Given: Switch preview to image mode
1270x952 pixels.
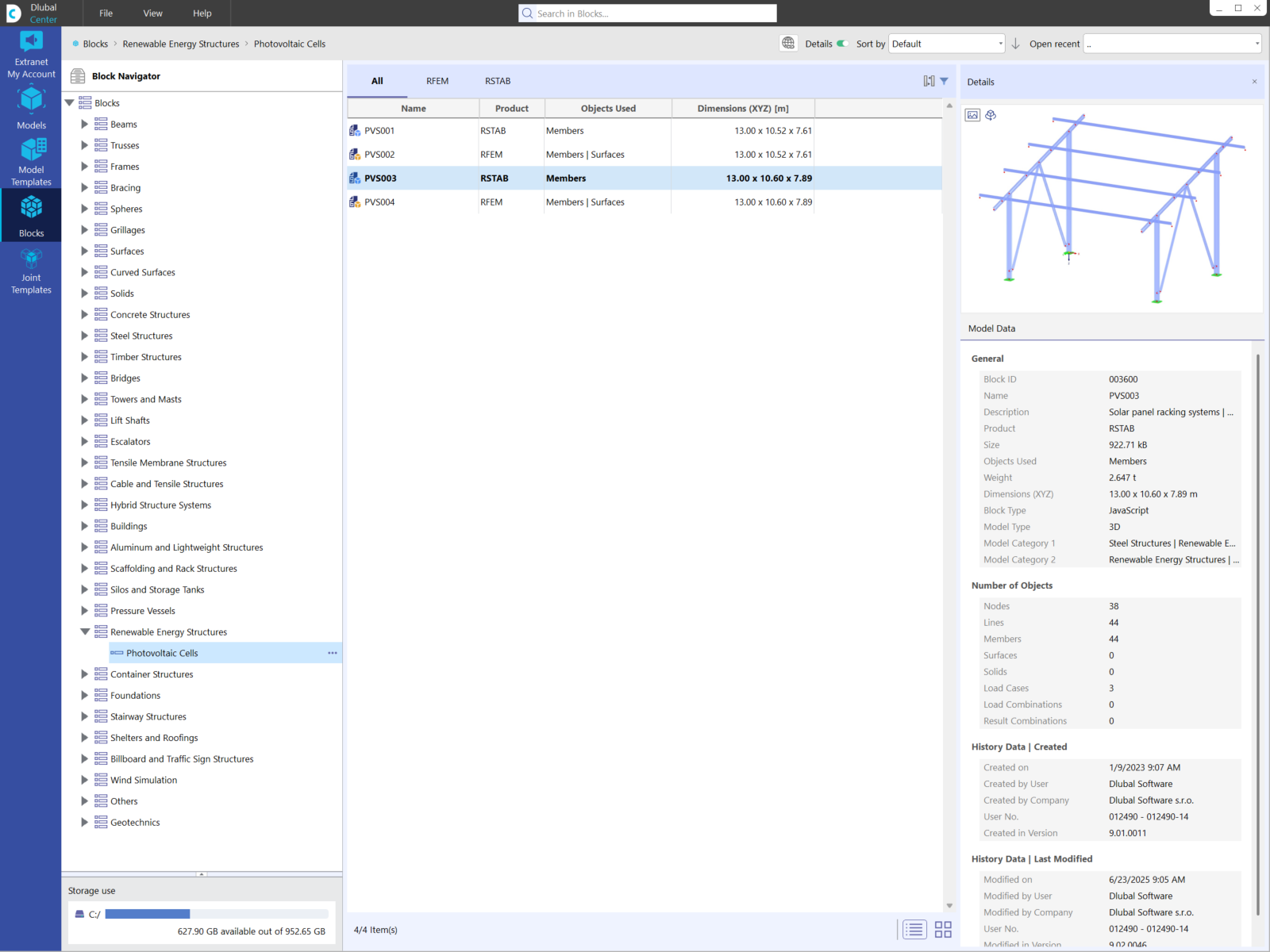Looking at the screenshot, I should (x=973, y=115).
